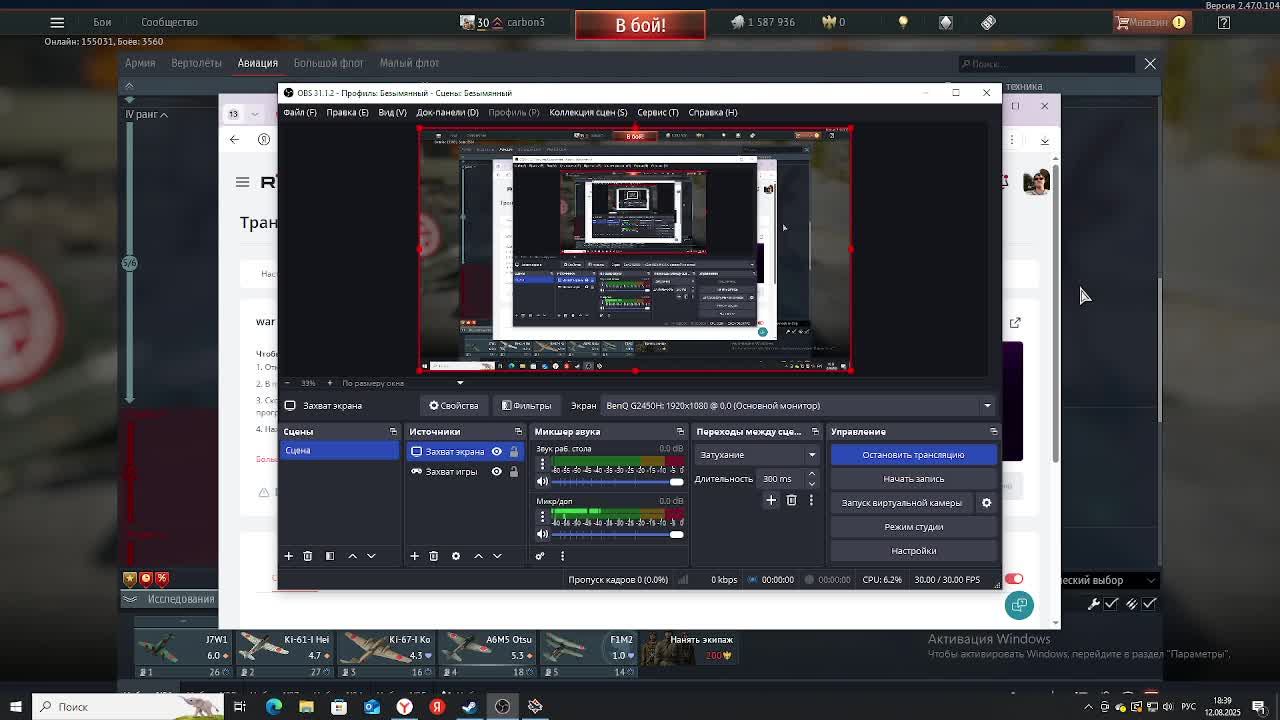
Task: Open the Экран monitor selection dropdown
Action: pos(797,406)
